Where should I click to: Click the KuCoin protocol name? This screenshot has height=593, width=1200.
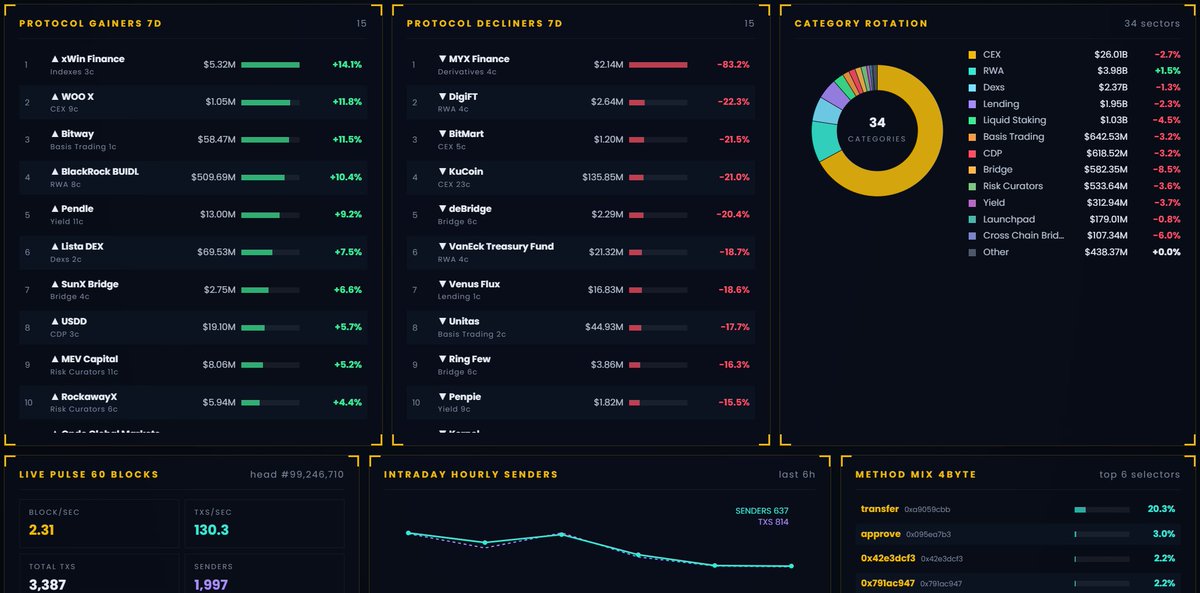(x=466, y=172)
